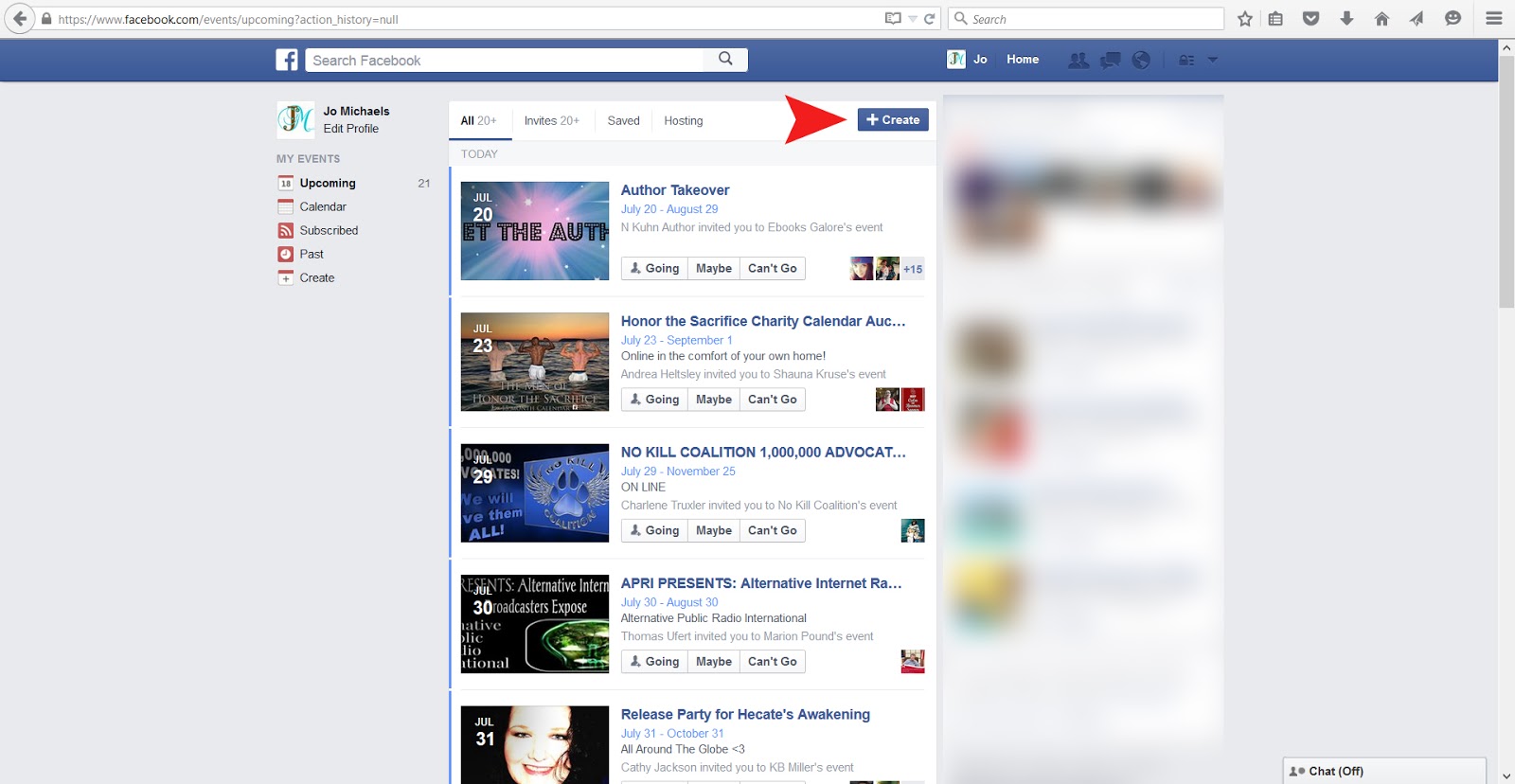Click Can't Go for Honor the Sacrifice event
Viewport: 1515px width, 784px height.
click(x=773, y=400)
